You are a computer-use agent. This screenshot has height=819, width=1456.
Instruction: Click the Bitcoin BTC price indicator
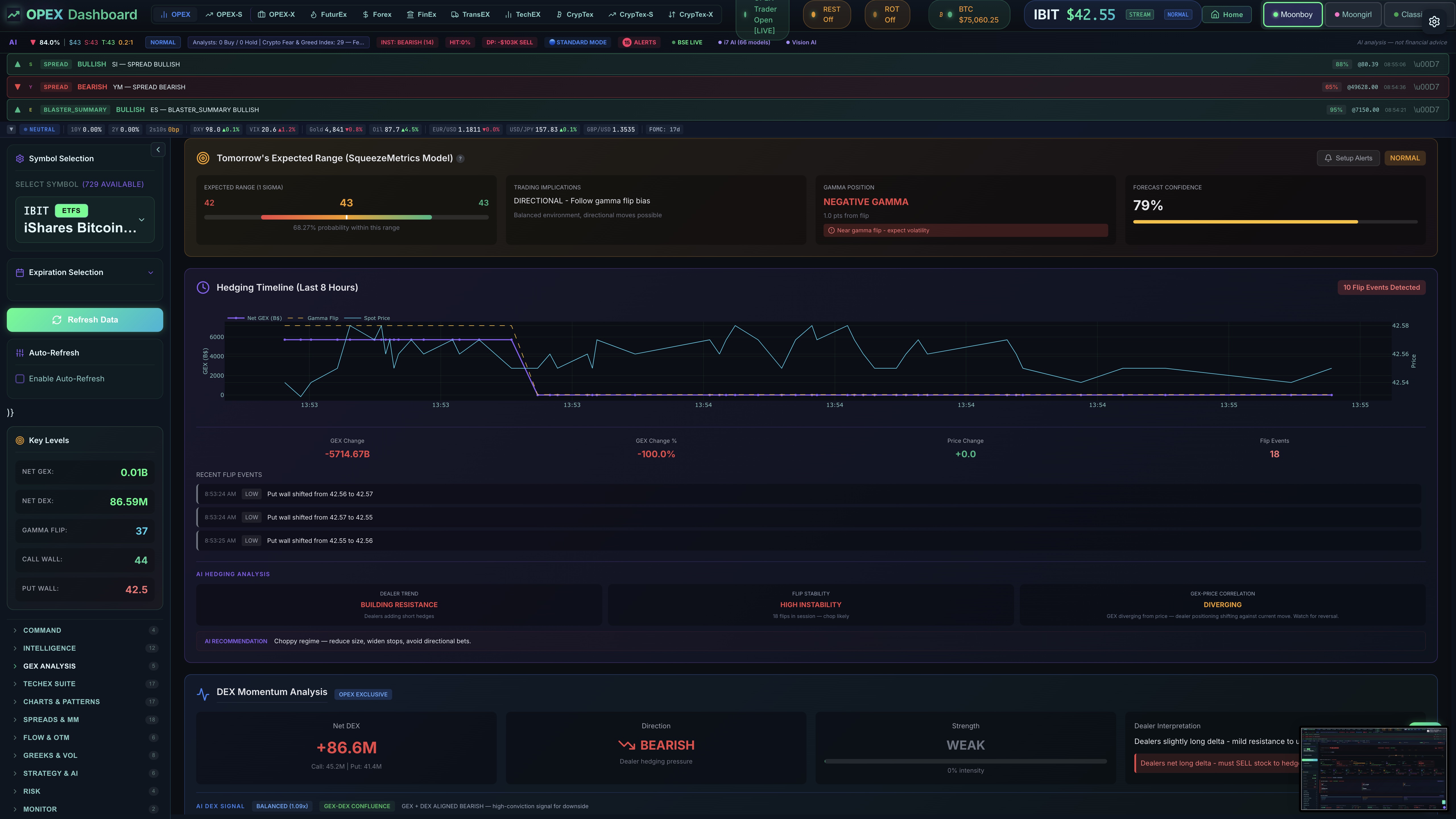pos(969,15)
